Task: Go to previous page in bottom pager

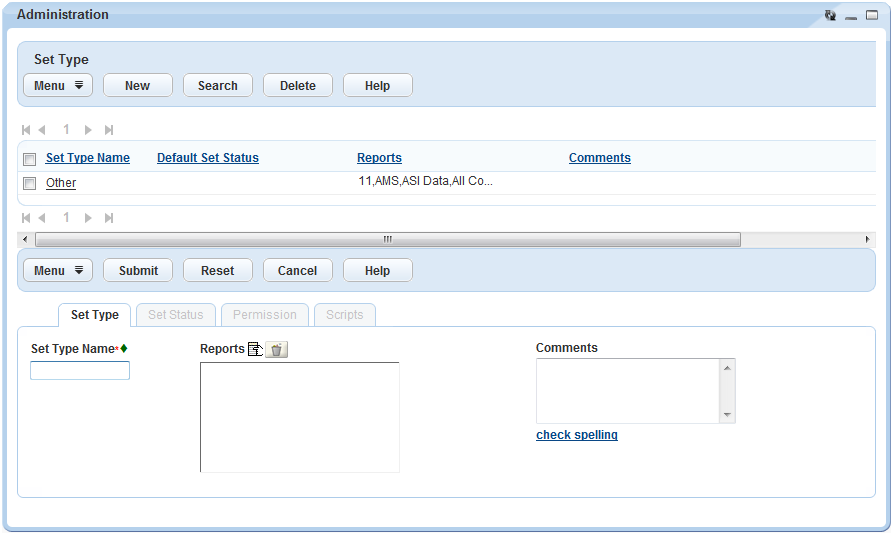Action: 42,218
